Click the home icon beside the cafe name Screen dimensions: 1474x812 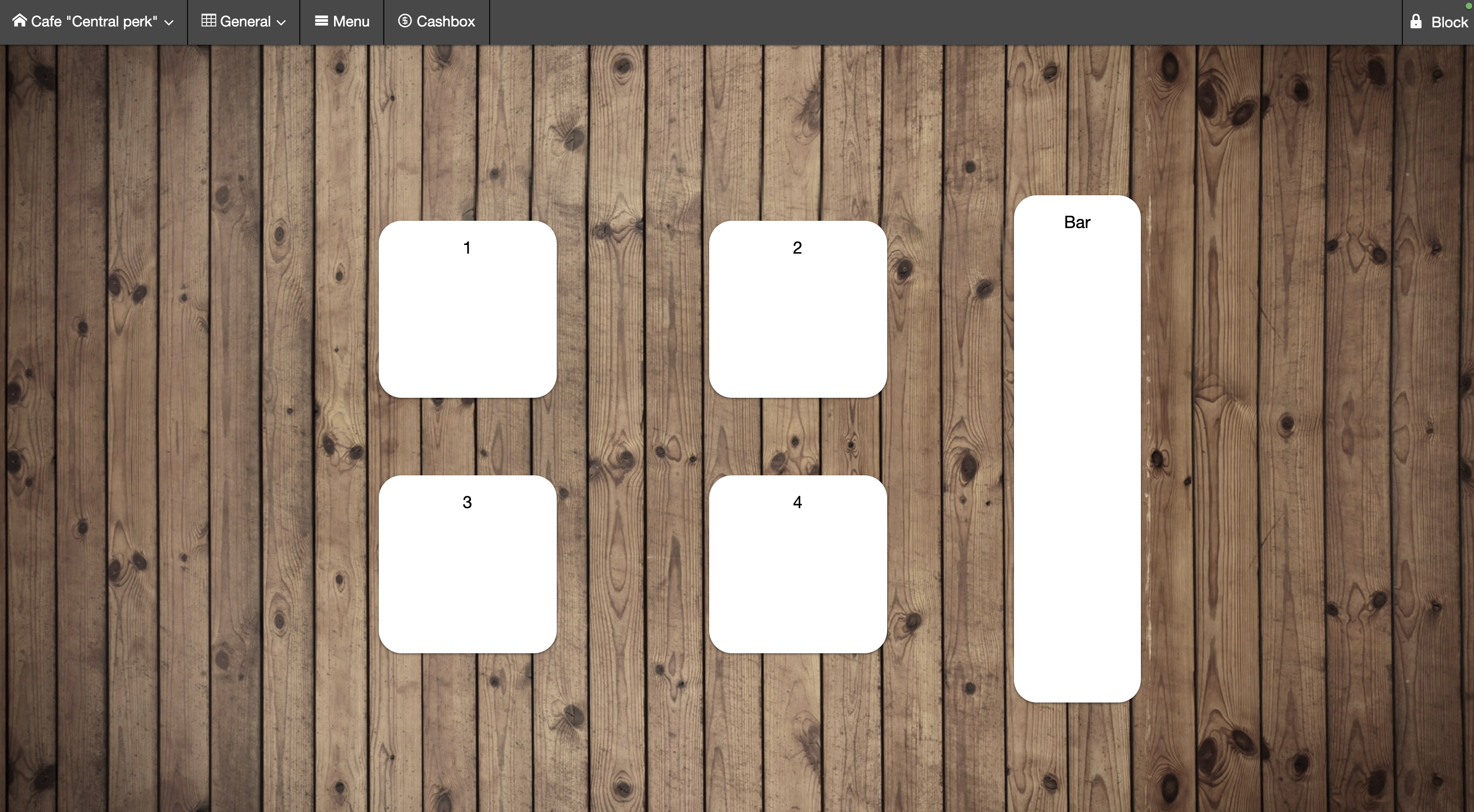click(x=20, y=21)
